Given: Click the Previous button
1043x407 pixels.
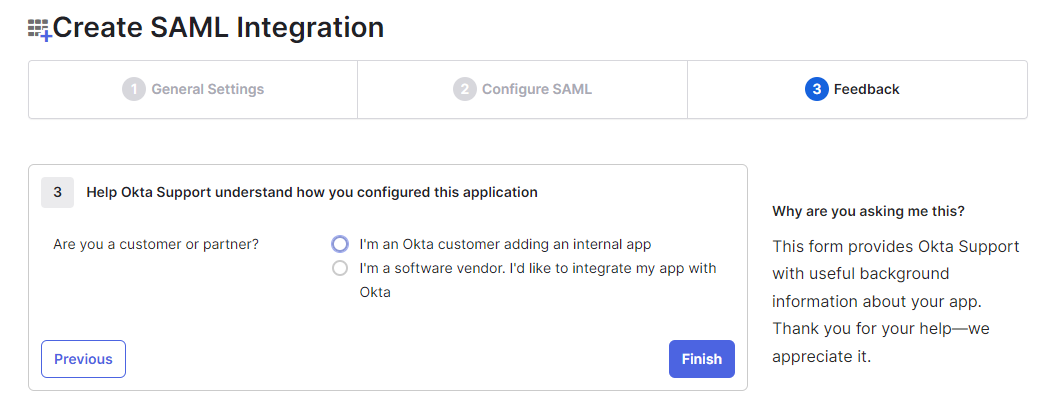Looking at the screenshot, I should (83, 359).
